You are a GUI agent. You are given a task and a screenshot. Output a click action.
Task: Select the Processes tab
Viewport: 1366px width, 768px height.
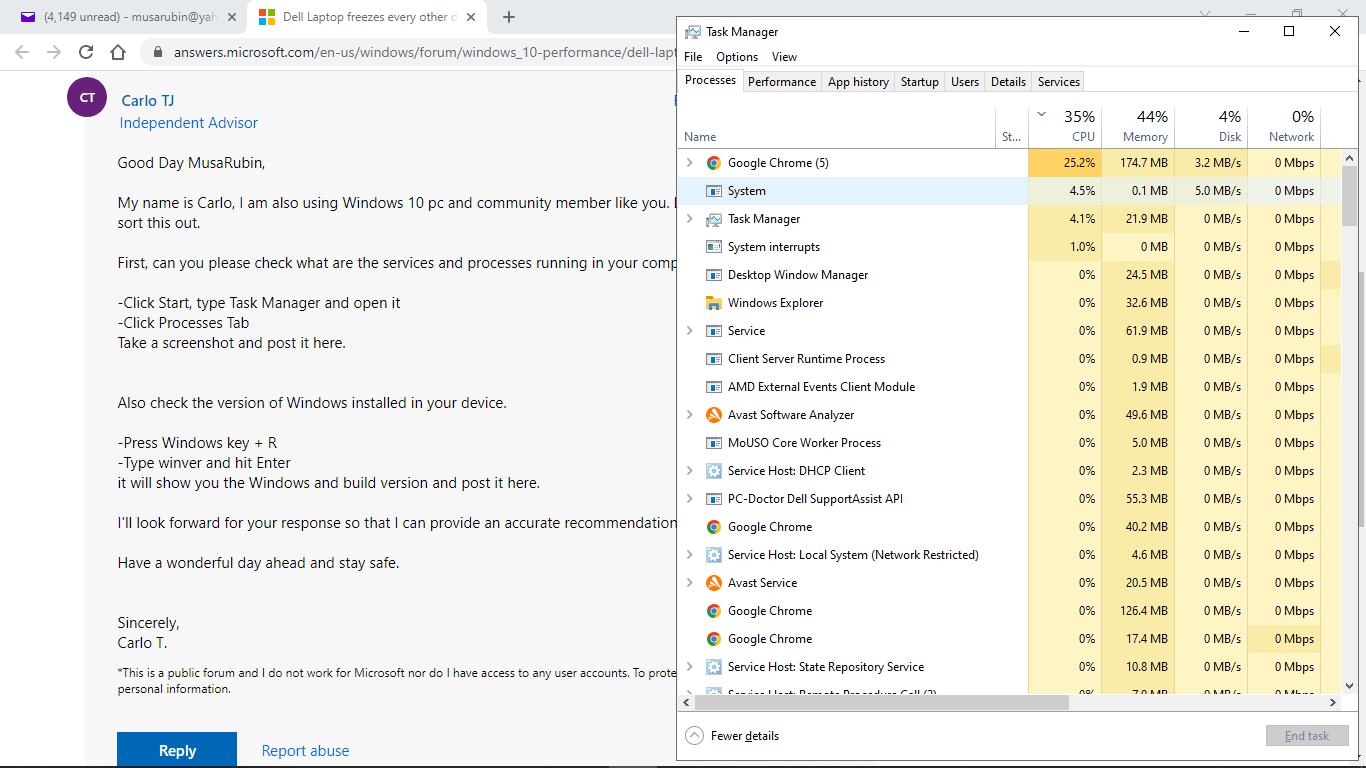[711, 80]
